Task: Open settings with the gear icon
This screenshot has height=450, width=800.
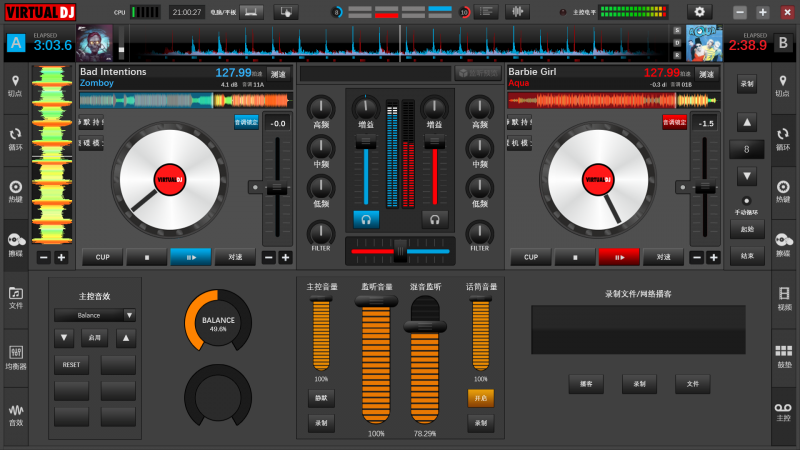Action: [699, 12]
